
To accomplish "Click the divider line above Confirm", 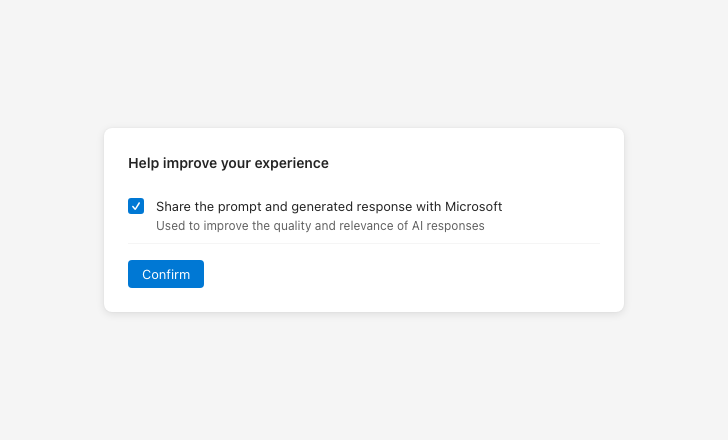I will tap(364, 243).
